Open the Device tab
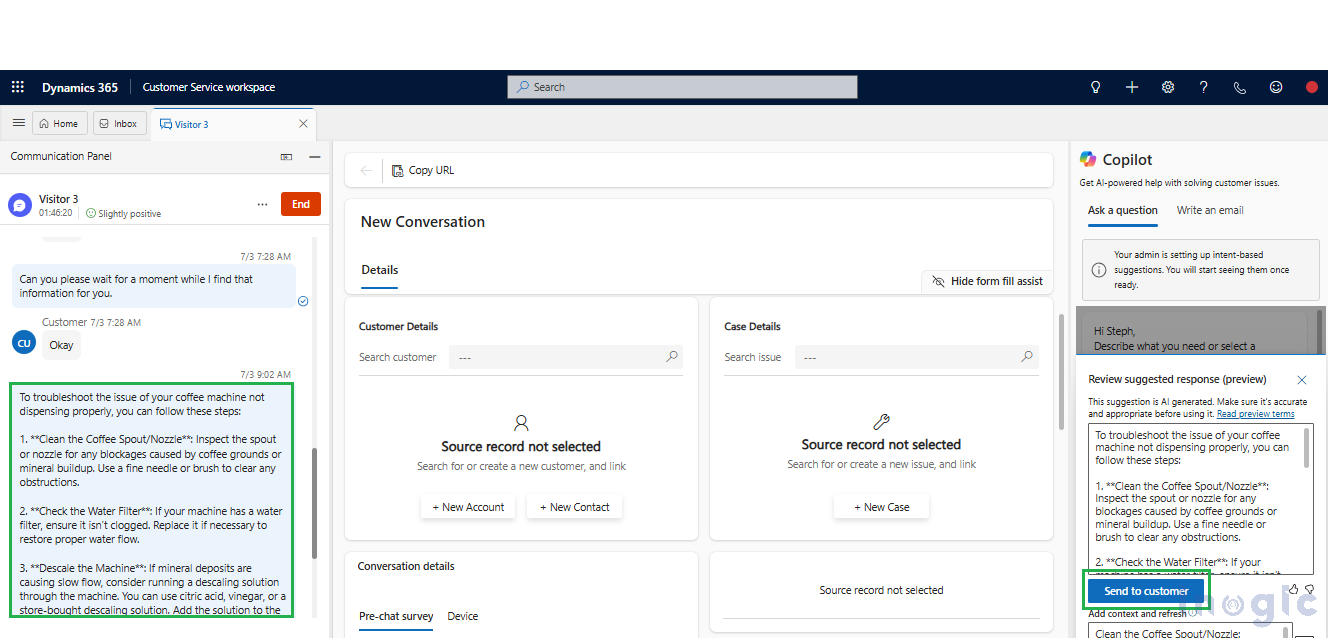The height and width of the screenshot is (638, 1328). coord(463,617)
